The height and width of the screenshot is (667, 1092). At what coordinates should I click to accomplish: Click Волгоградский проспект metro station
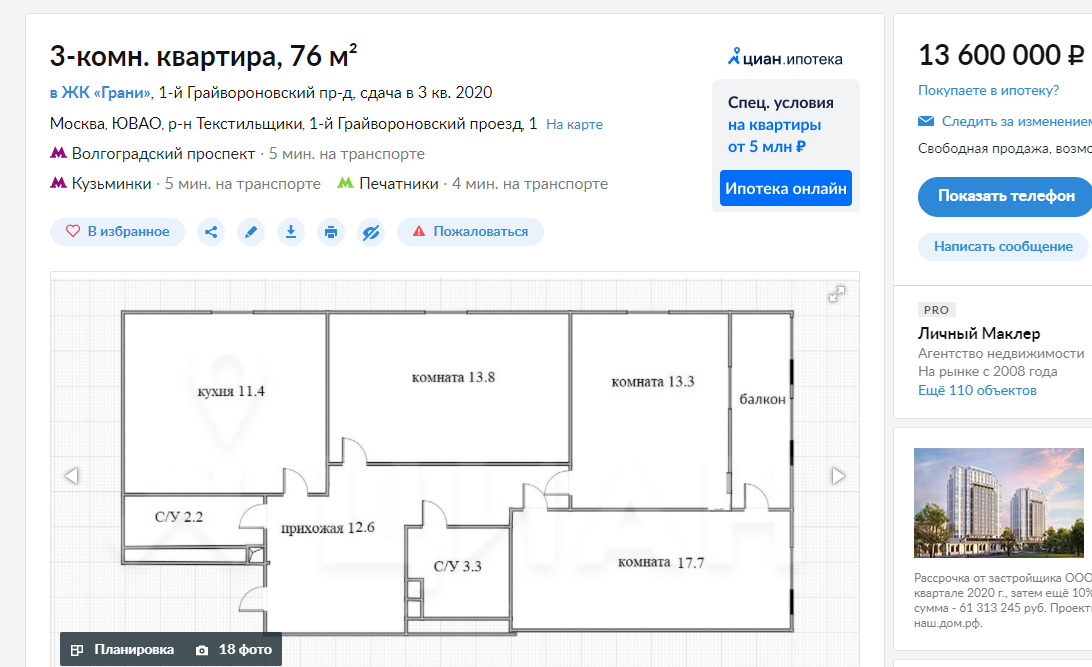tap(163, 154)
